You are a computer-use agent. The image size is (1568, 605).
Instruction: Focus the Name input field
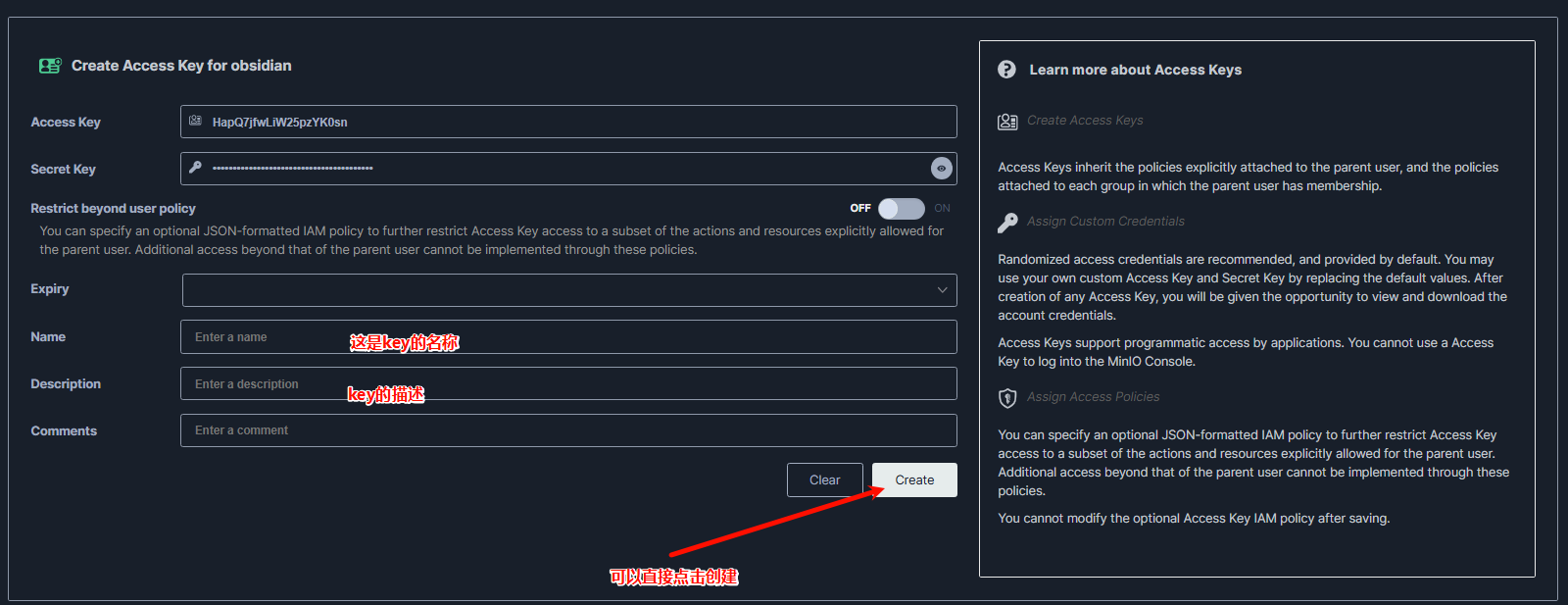[x=568, y=337]
